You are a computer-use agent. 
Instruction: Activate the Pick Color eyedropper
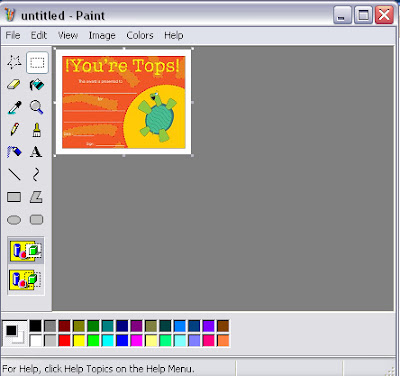click(14, 107)
